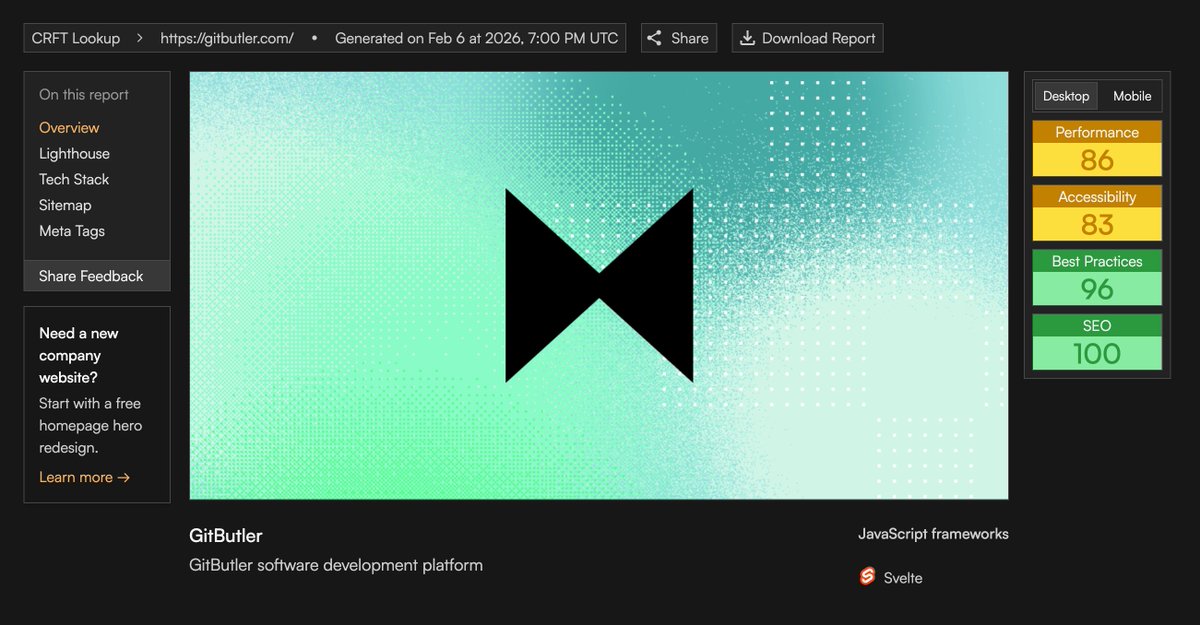Screen dimensions: 1200x625
Task: Click the GitButler preview image
Action: pos(599,285)
